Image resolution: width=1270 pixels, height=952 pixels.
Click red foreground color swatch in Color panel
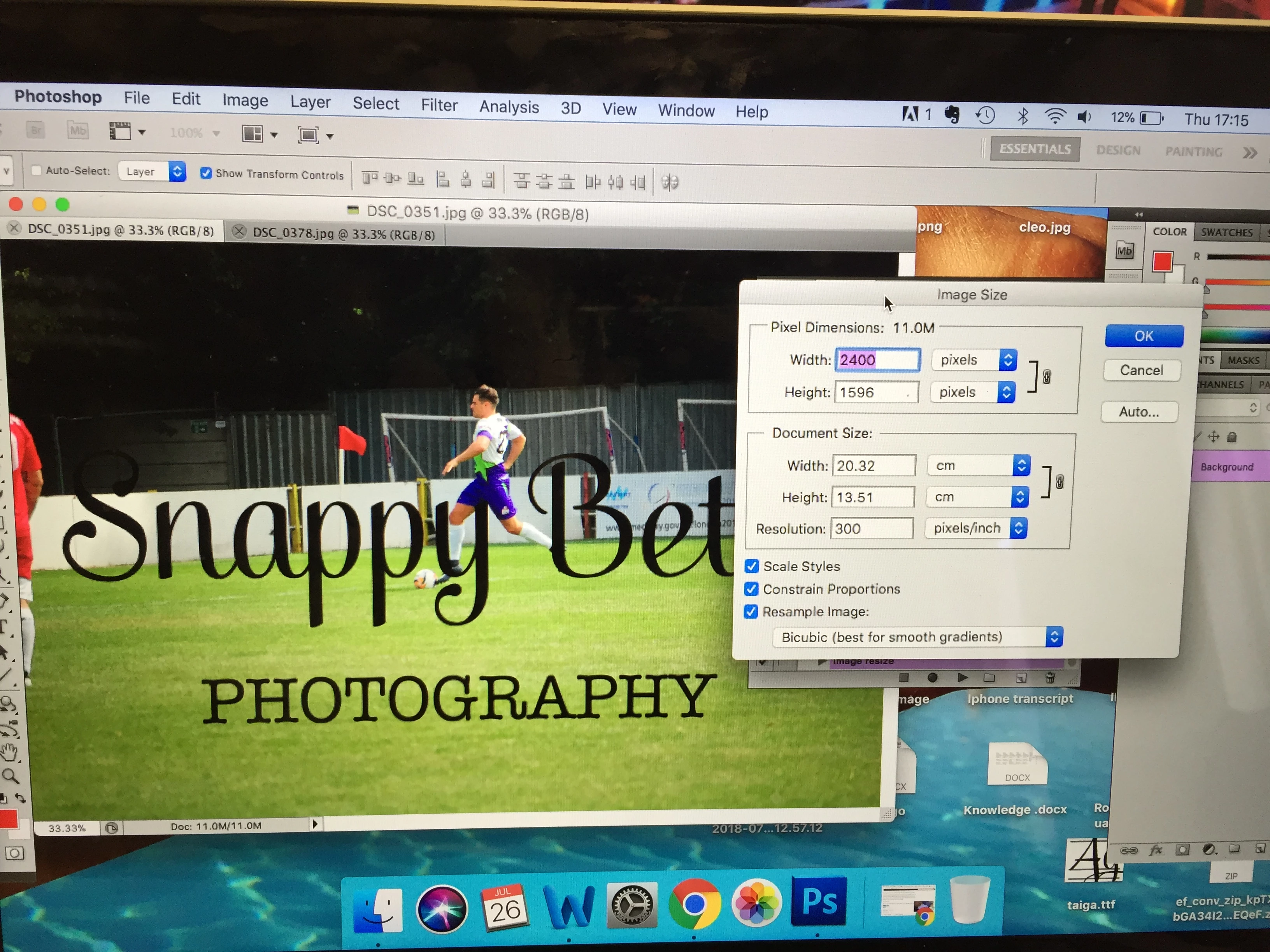tap(1162, 262)
